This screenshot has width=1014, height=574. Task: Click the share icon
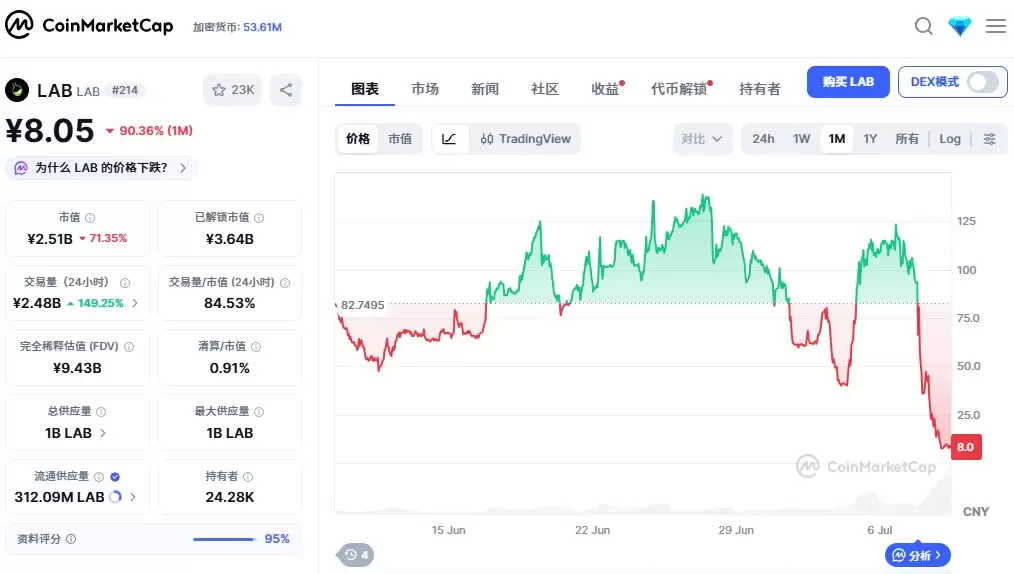286,90
